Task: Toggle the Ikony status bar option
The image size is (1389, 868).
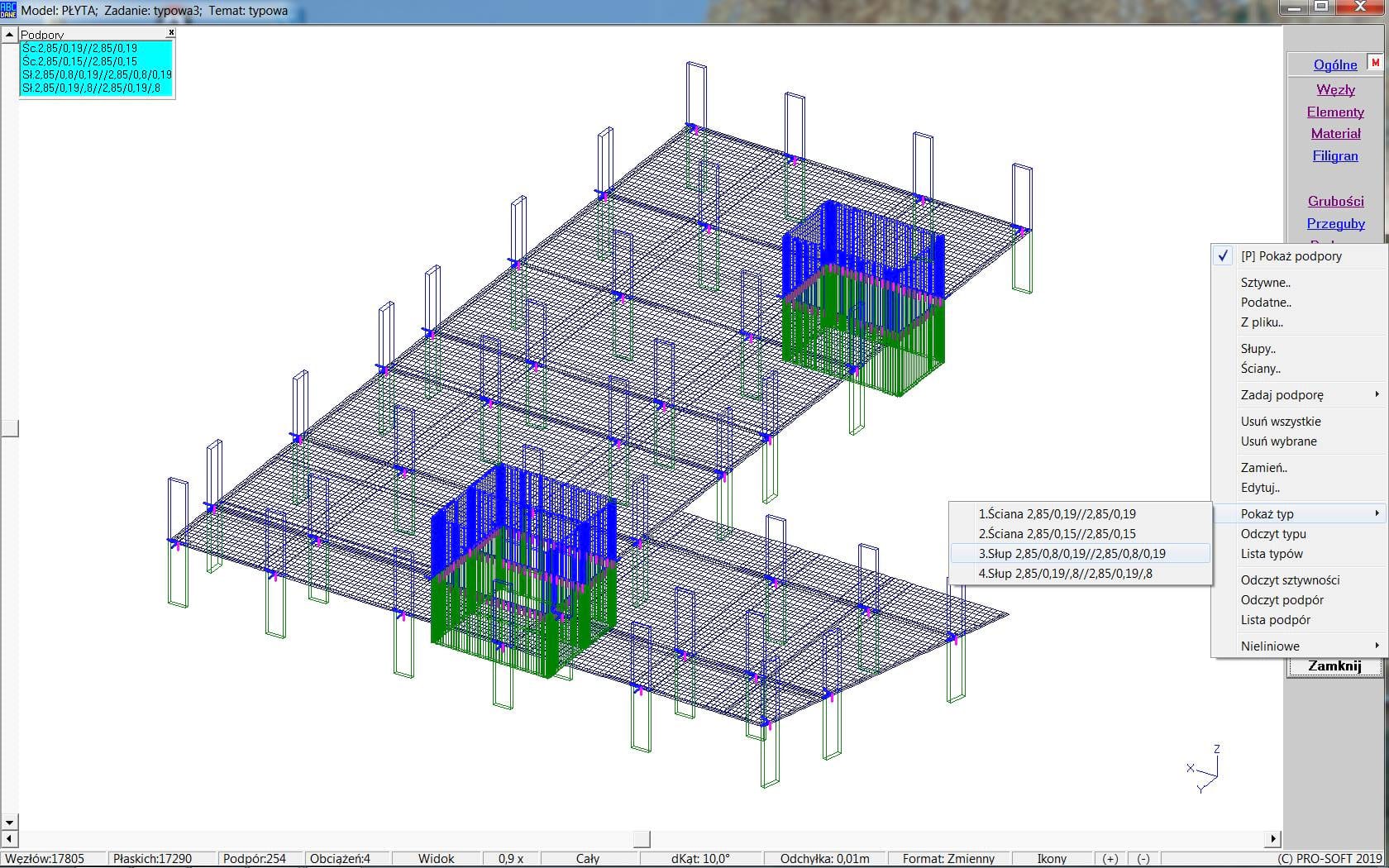Action: (1052, 859)
